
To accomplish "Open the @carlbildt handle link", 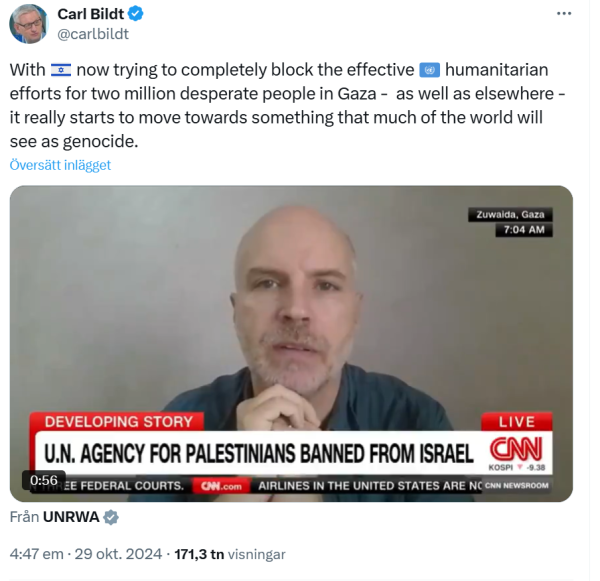I will click(x=93, y=34).
